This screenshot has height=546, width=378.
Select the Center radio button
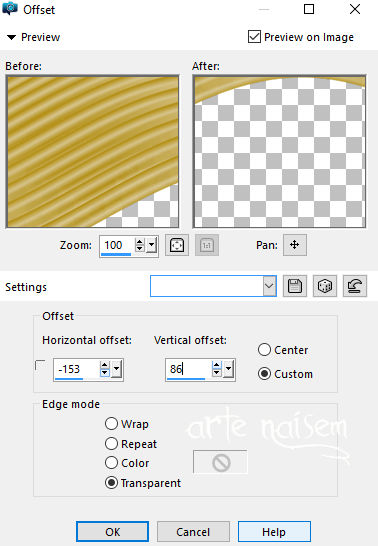coord(265,350)
